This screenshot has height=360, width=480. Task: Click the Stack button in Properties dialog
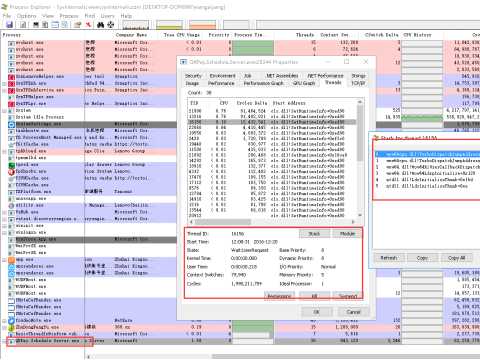pos(314,234)
